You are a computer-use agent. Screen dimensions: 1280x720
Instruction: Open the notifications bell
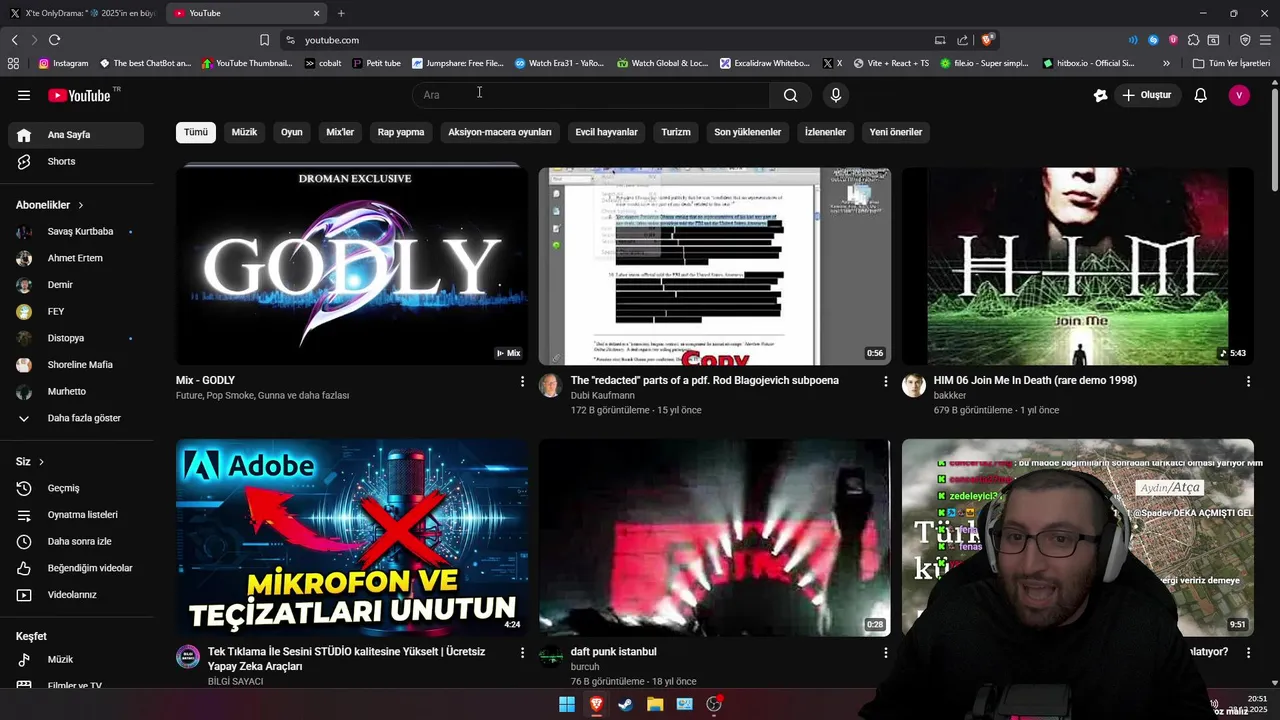(x=1201, y=95)
